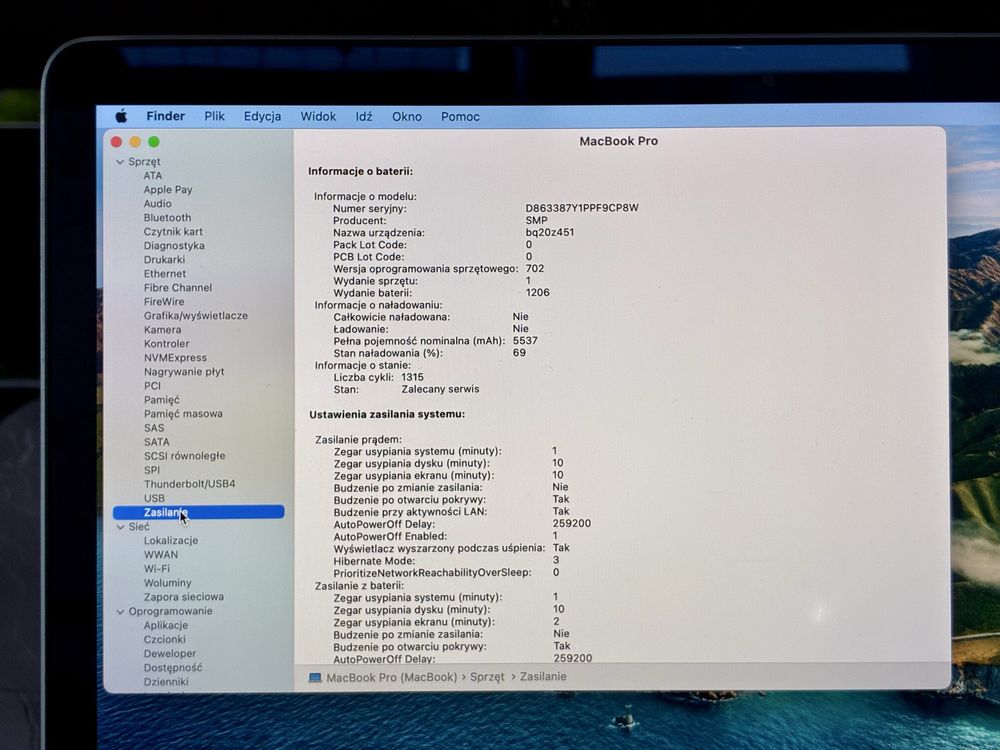Screen dimensions: 1000x750
Task: Select Kontroler in the sidebar
Action: tap(166, 344)
